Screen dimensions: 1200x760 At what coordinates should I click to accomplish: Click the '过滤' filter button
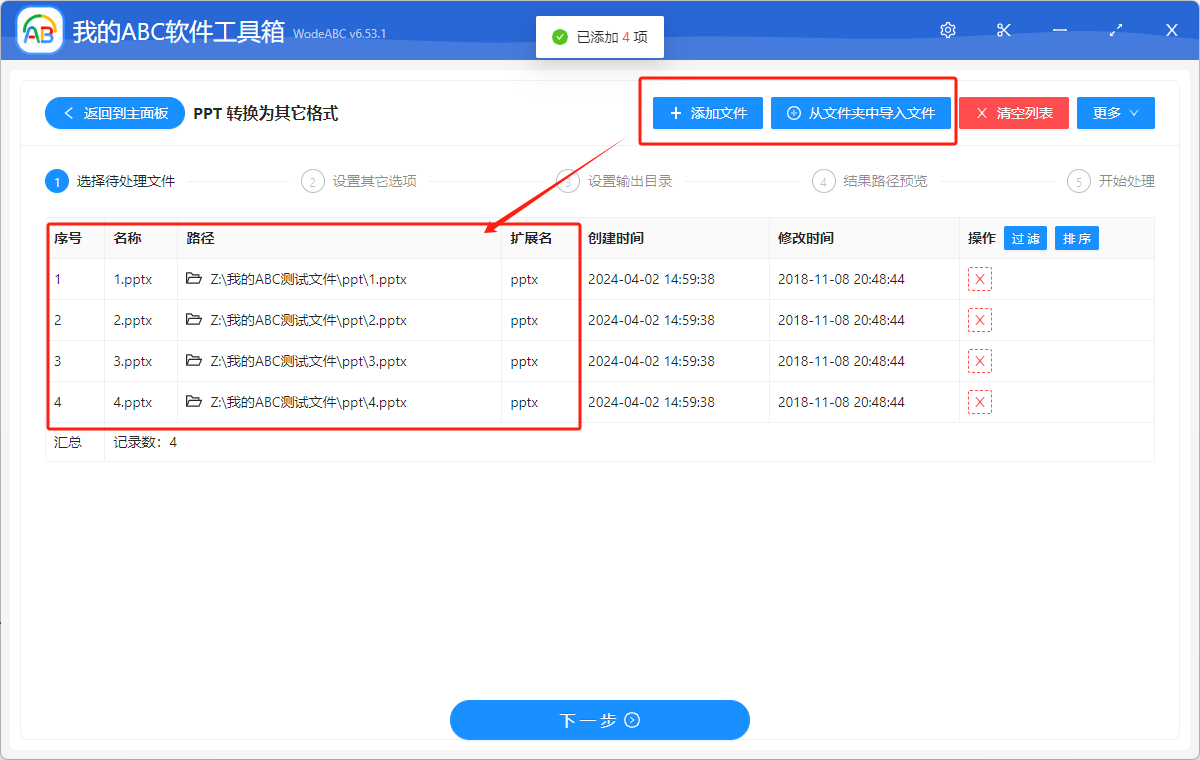(1025, 237)
